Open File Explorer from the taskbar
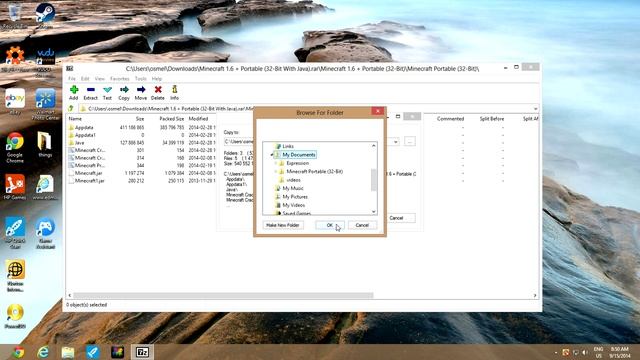This screenshot has height=360, width=640. [68, 352]
